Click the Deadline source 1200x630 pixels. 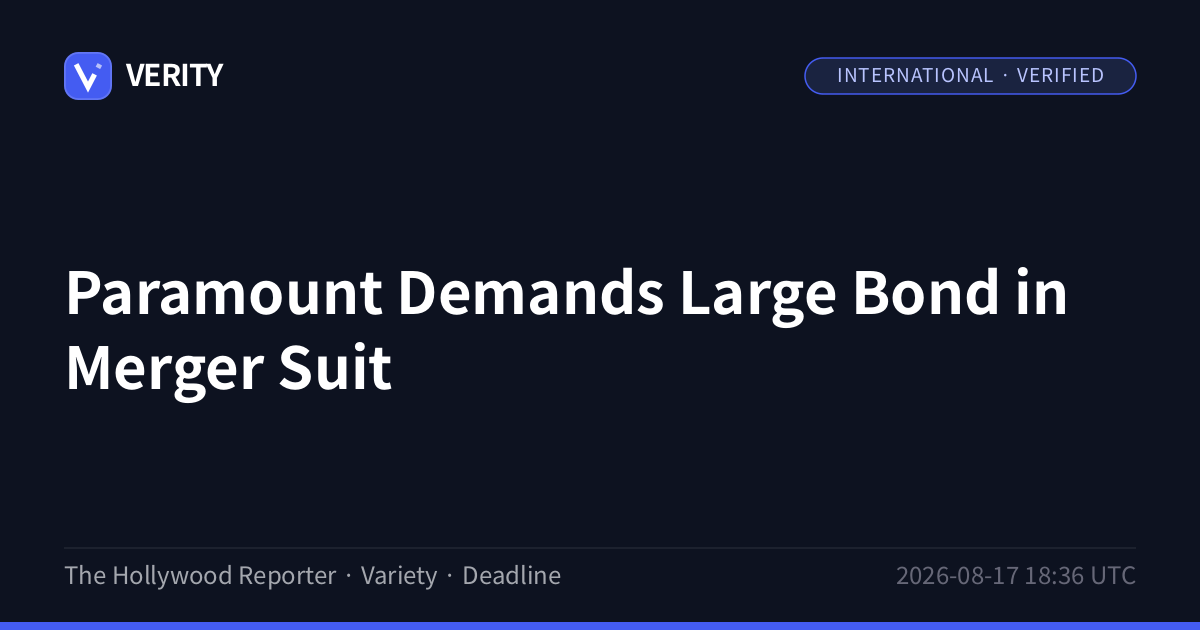pyautogui.click(x=511, y=576)
